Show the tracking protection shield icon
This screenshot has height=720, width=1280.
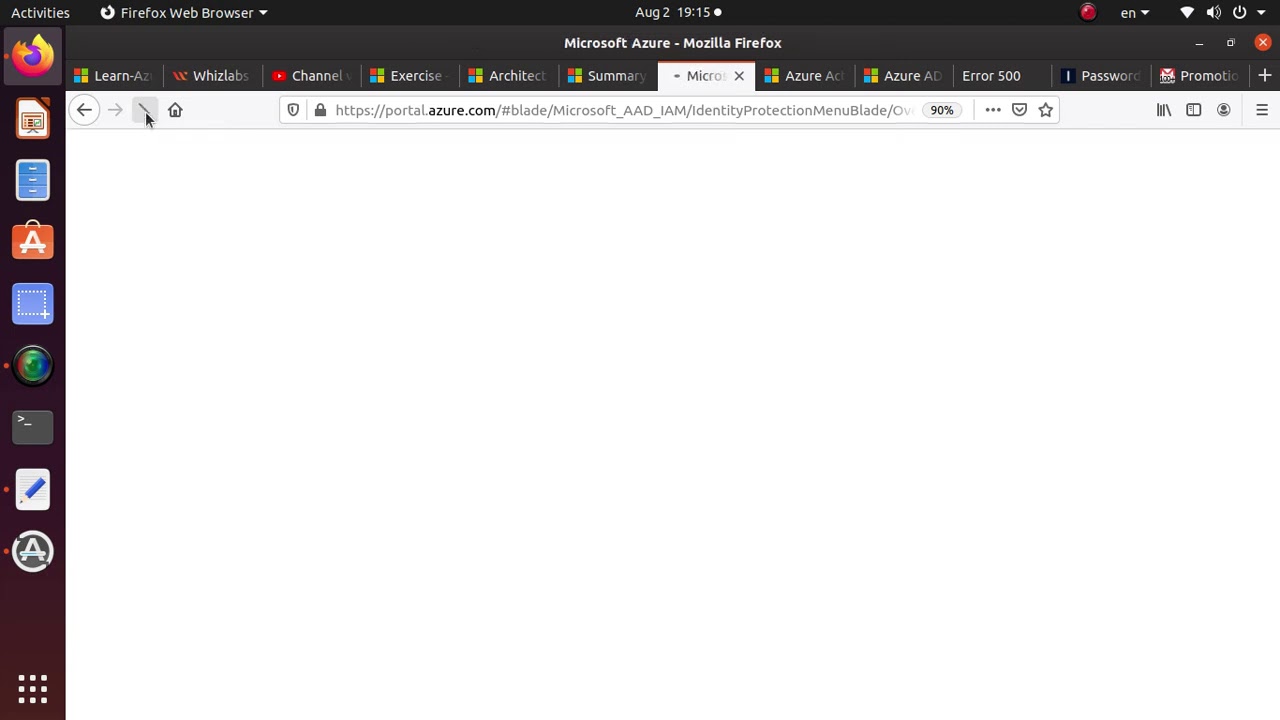(293, 110)
